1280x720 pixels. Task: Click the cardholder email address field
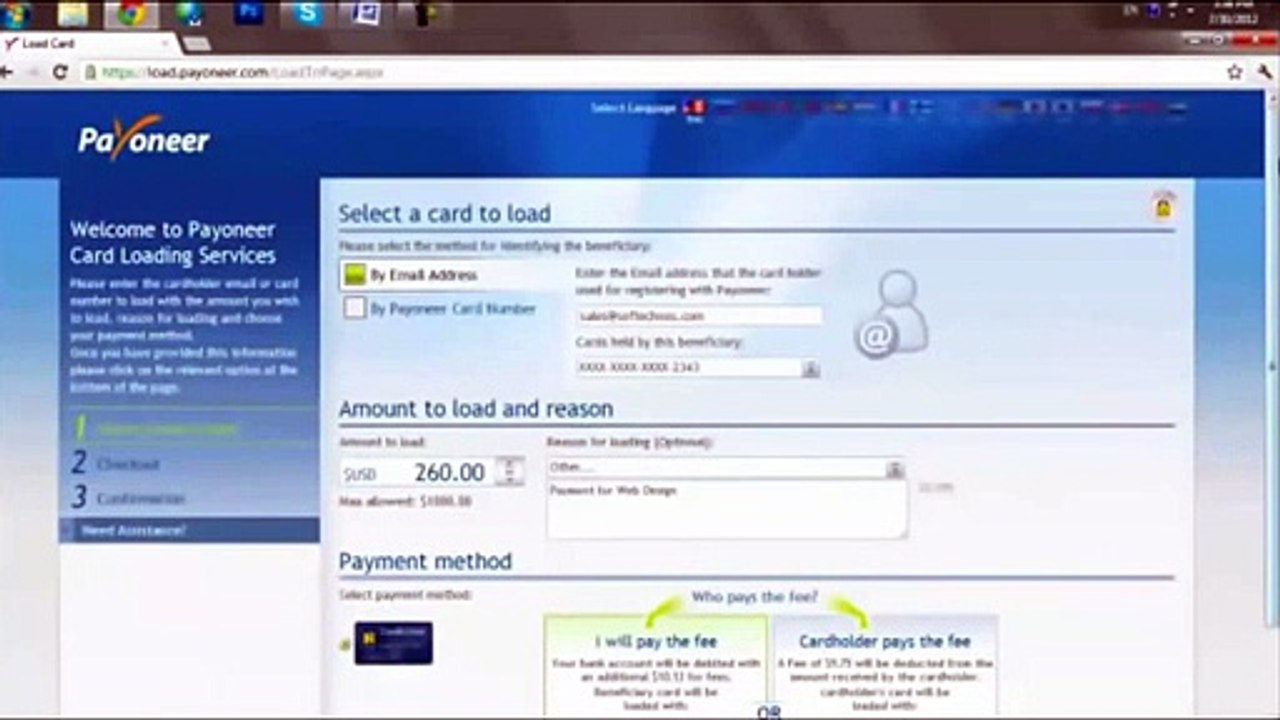(699, 316)
